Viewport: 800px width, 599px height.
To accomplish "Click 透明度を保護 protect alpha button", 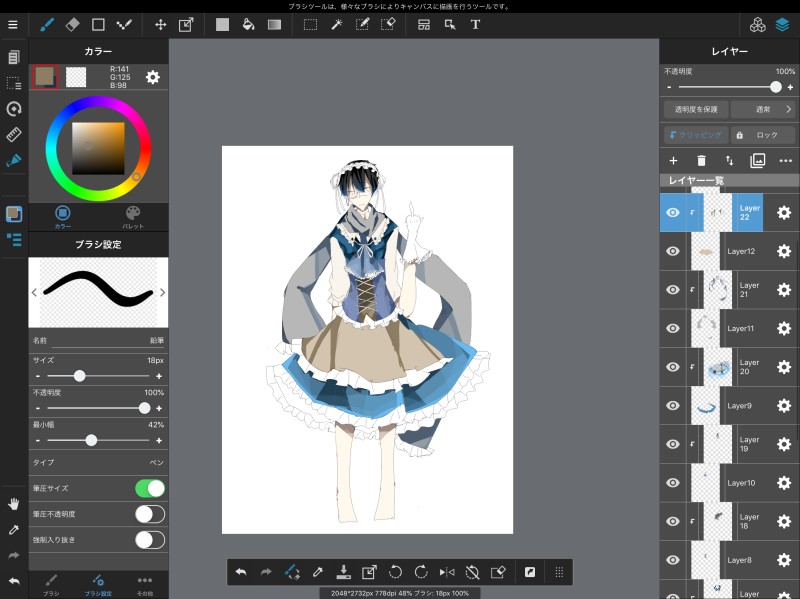I will (696, 109).
